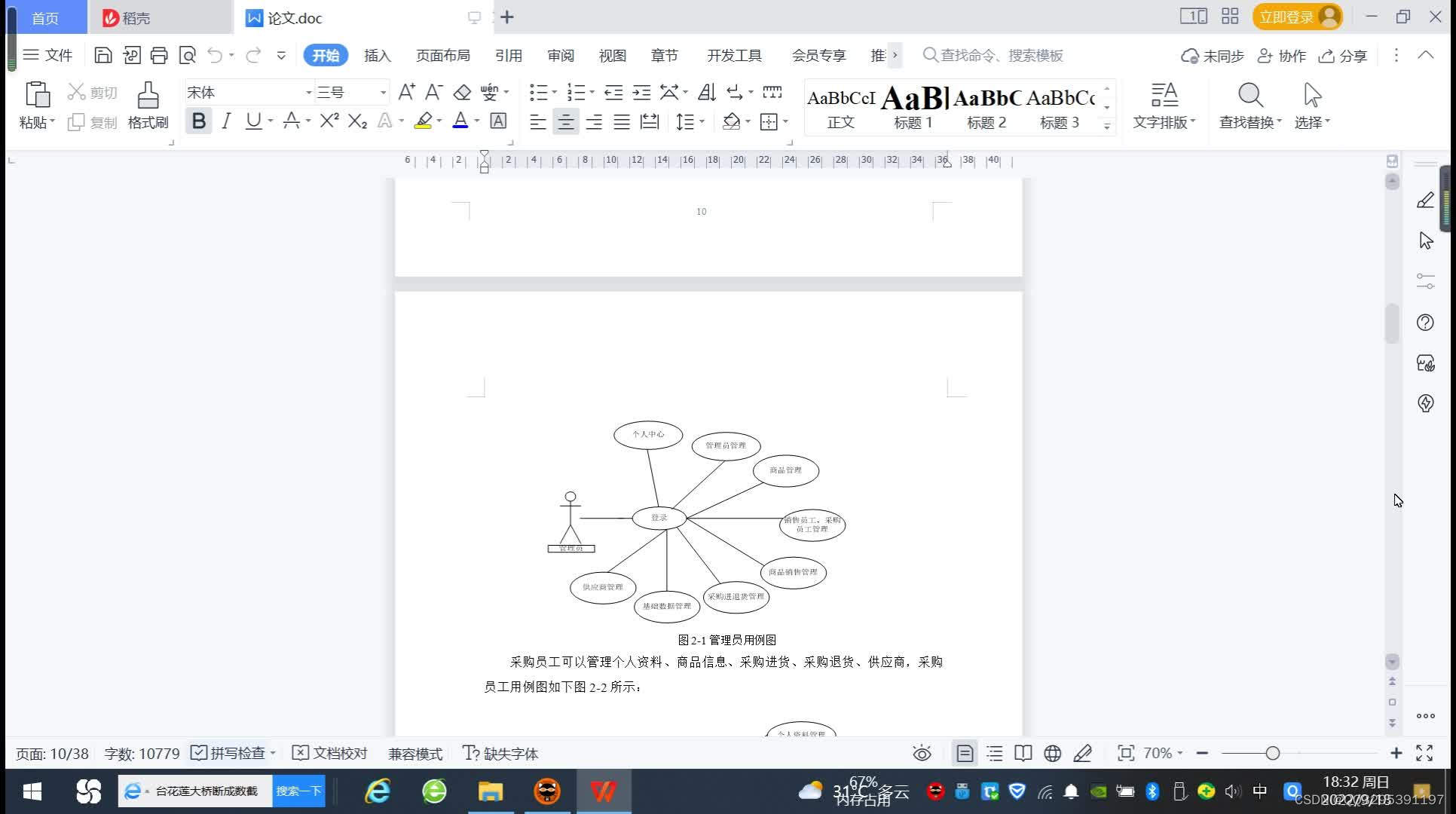Toggle right alignment

(594, 121)
